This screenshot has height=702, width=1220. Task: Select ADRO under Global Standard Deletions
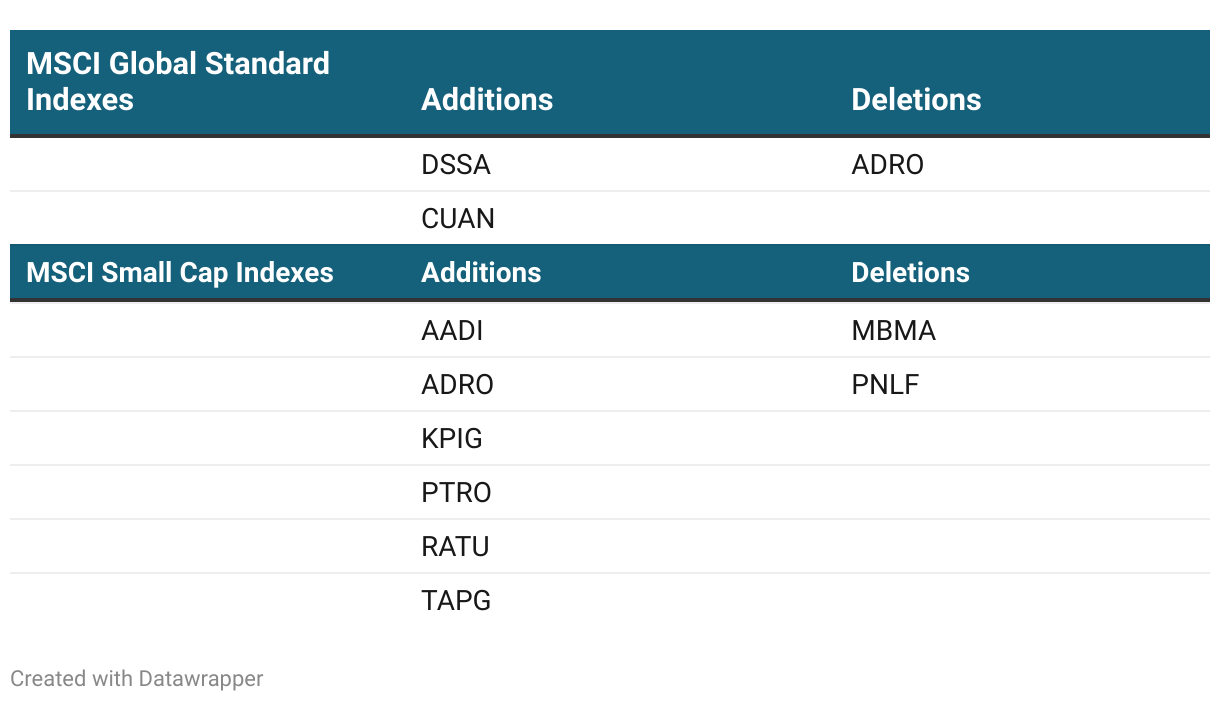[887, 165]
